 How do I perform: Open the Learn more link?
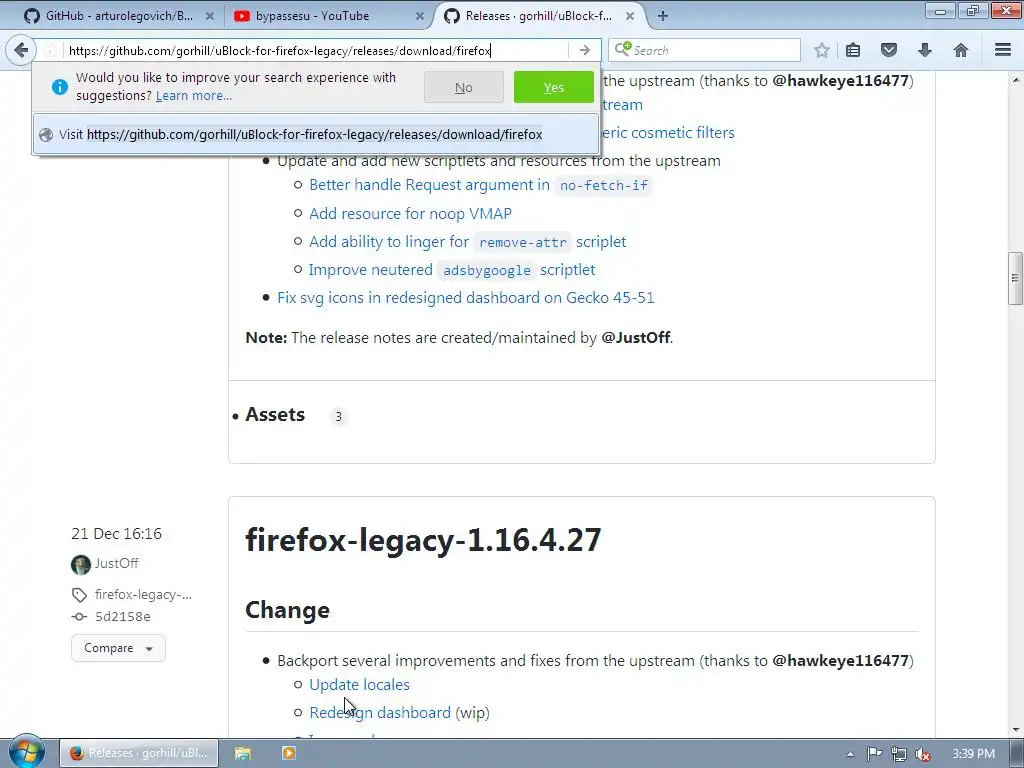click(x=194, y=96)
